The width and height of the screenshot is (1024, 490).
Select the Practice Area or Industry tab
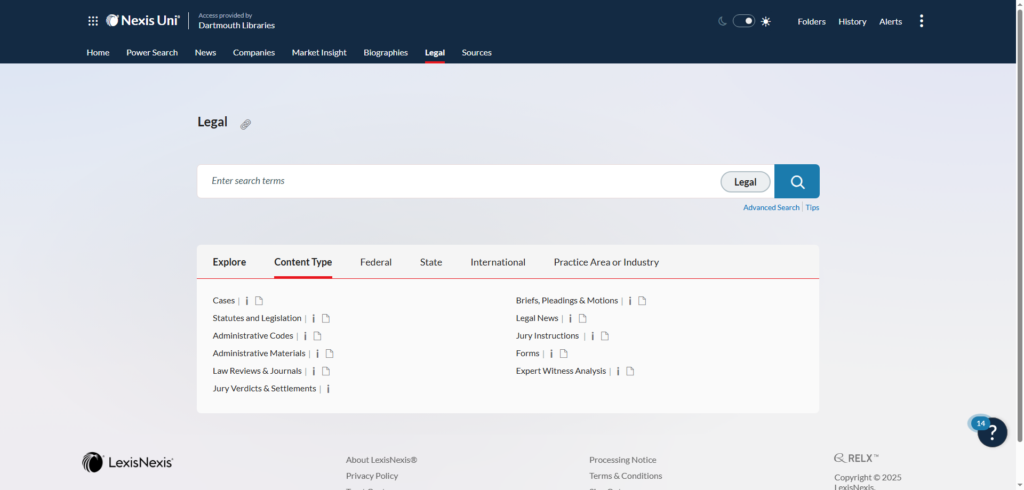click(x=606, y=262)
